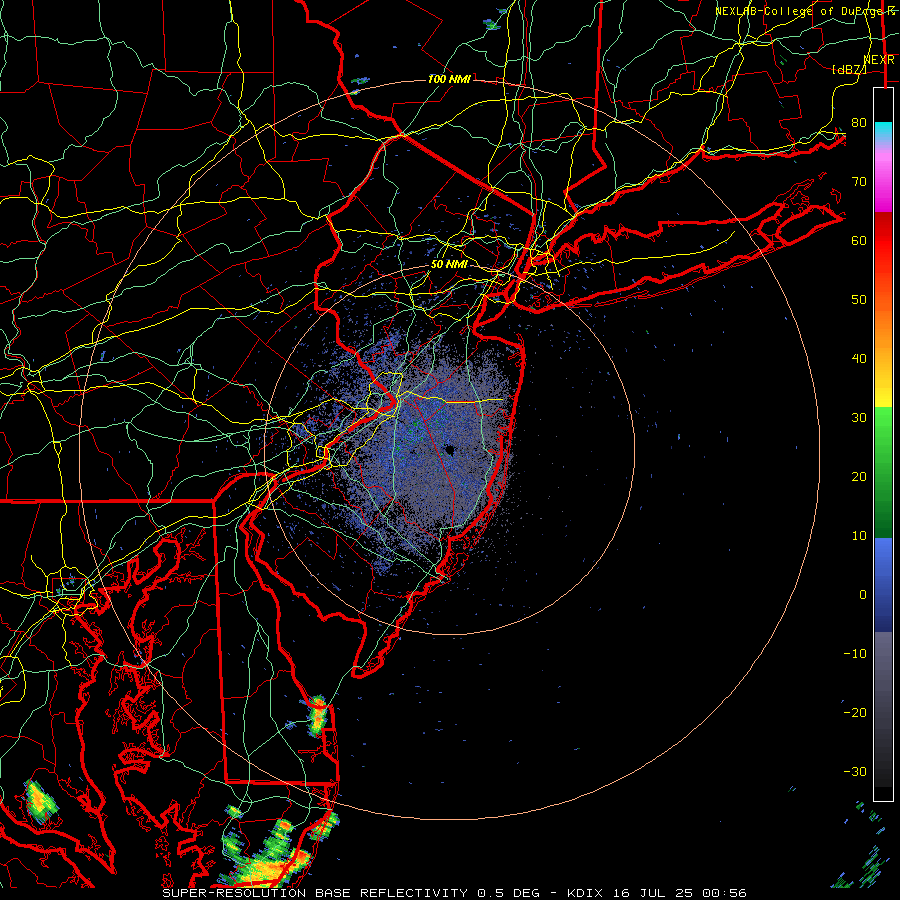Click the "50 NMI" range ring label
Image resolution: width=900 pixels, height=900 pixels.
pos(449,264)
